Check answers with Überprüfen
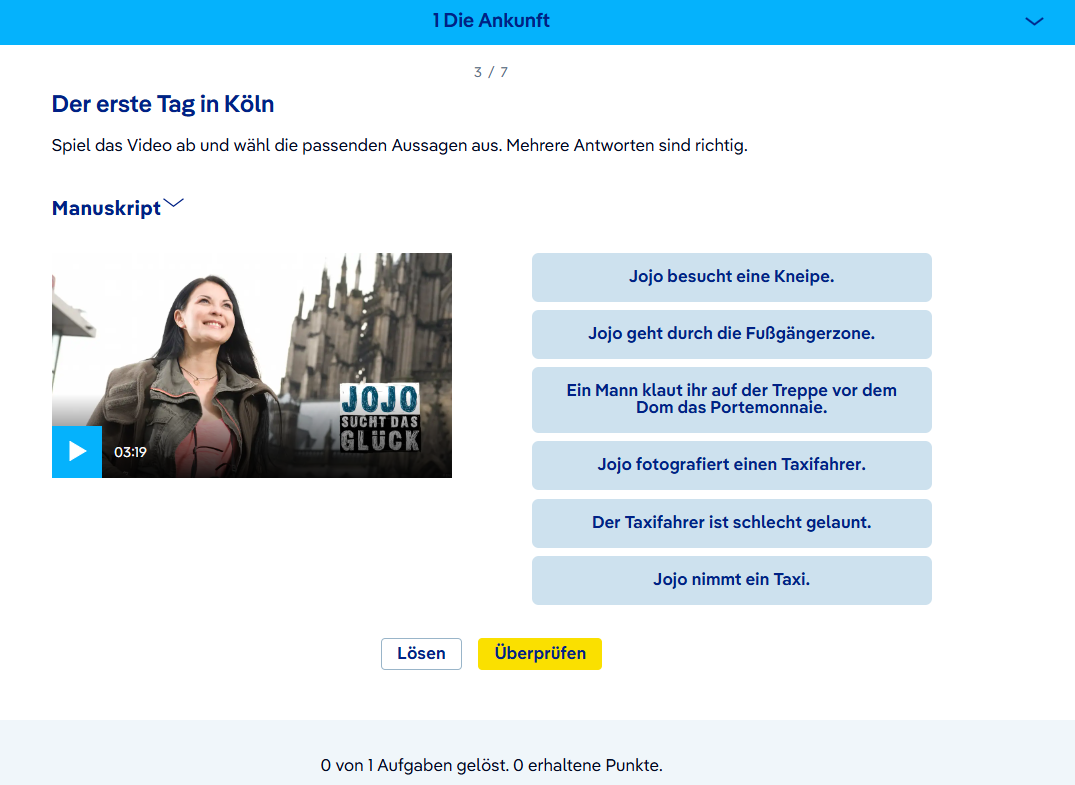 (x=540, y=653)
